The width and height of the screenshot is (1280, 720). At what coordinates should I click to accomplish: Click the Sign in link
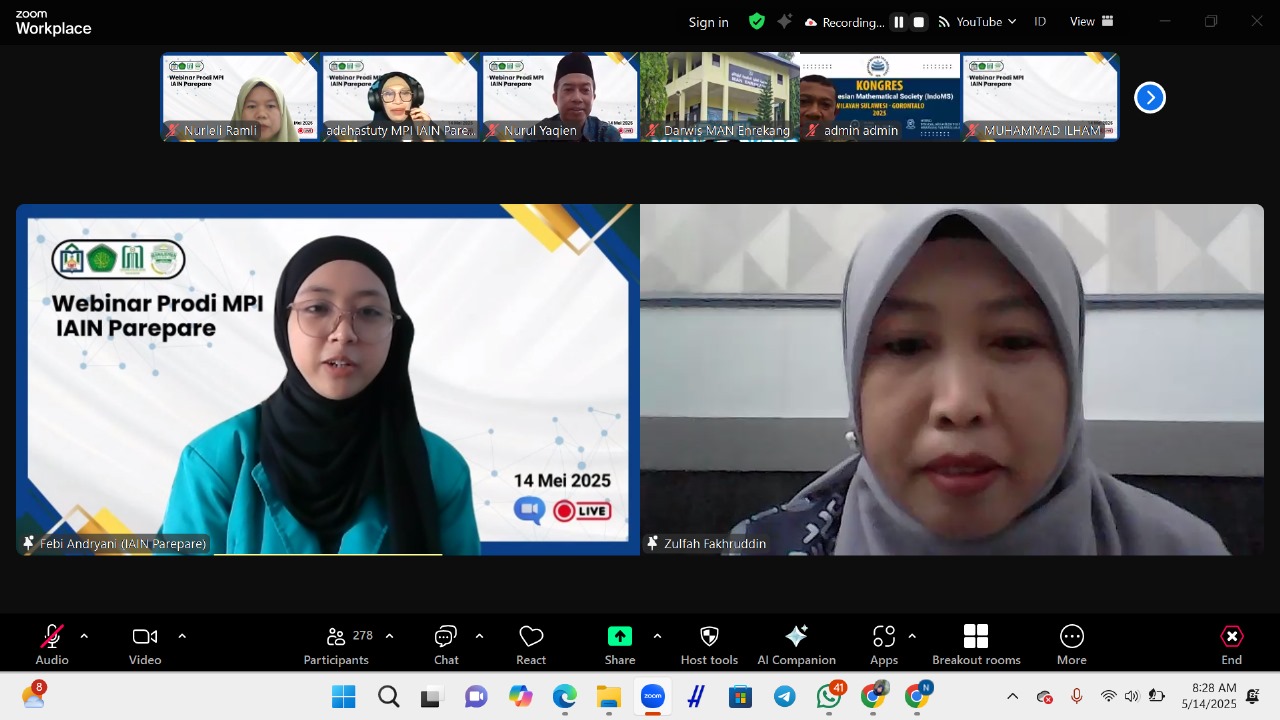pos(708,22)
